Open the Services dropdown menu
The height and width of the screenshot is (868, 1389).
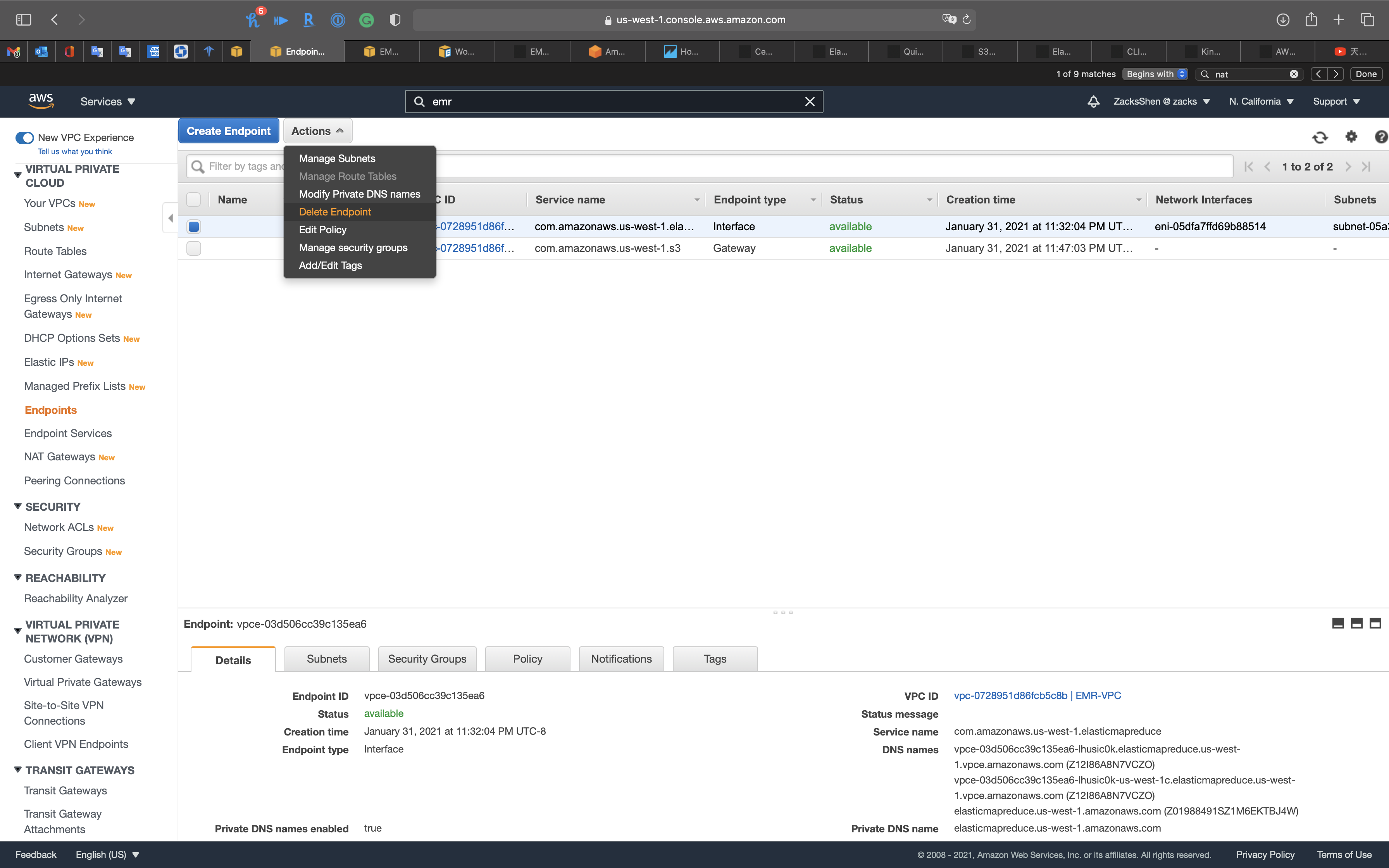coord(107,102)
